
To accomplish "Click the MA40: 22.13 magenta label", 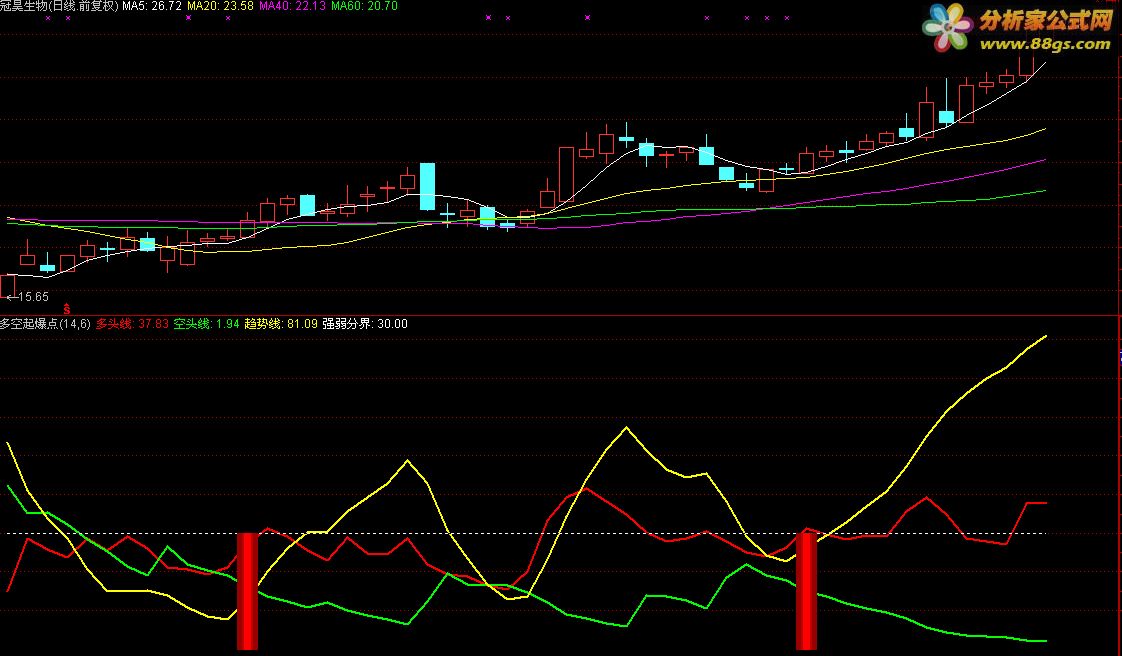I will [x=293, y=6].
